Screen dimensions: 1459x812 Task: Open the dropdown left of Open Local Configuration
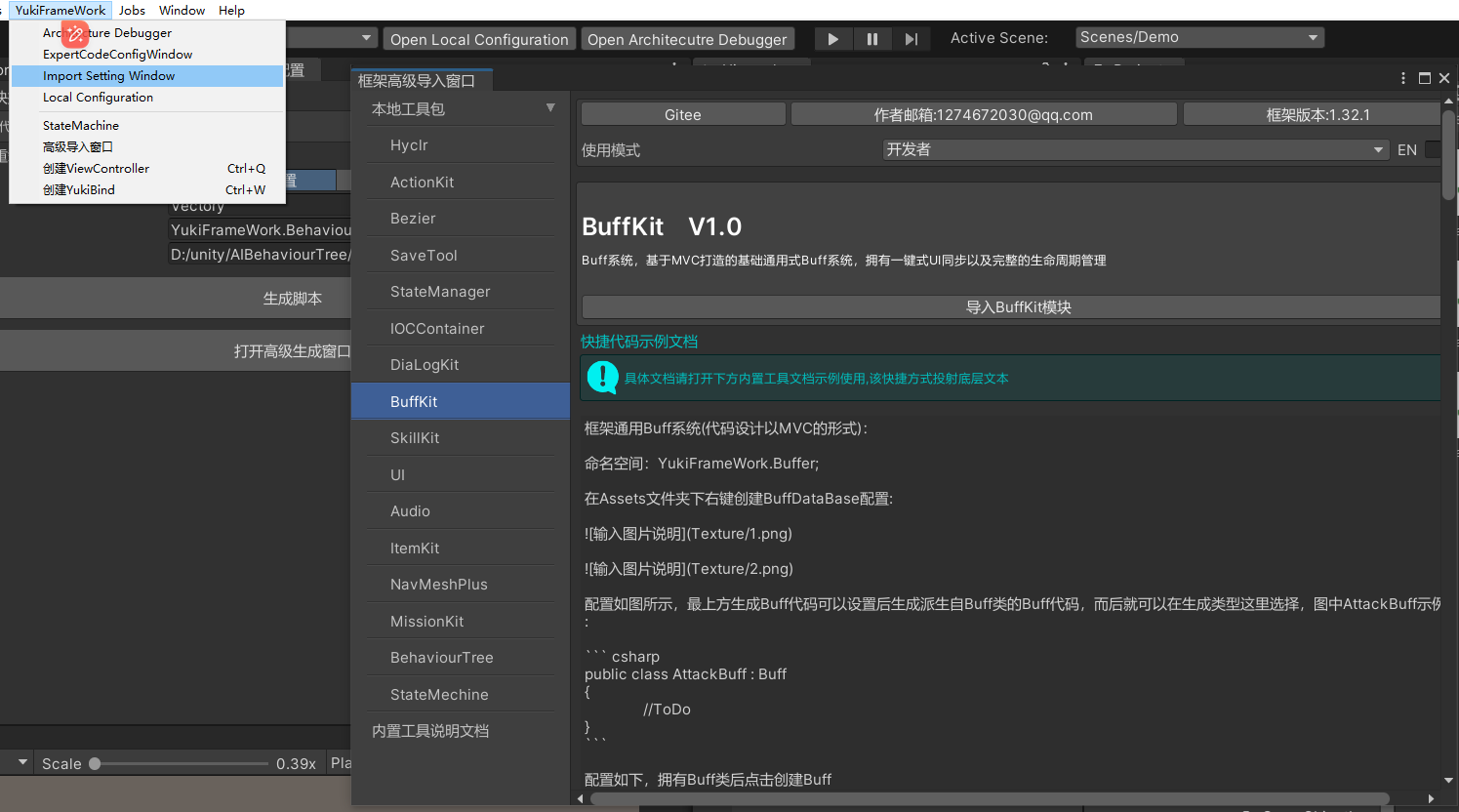click(x=332, y=38)
